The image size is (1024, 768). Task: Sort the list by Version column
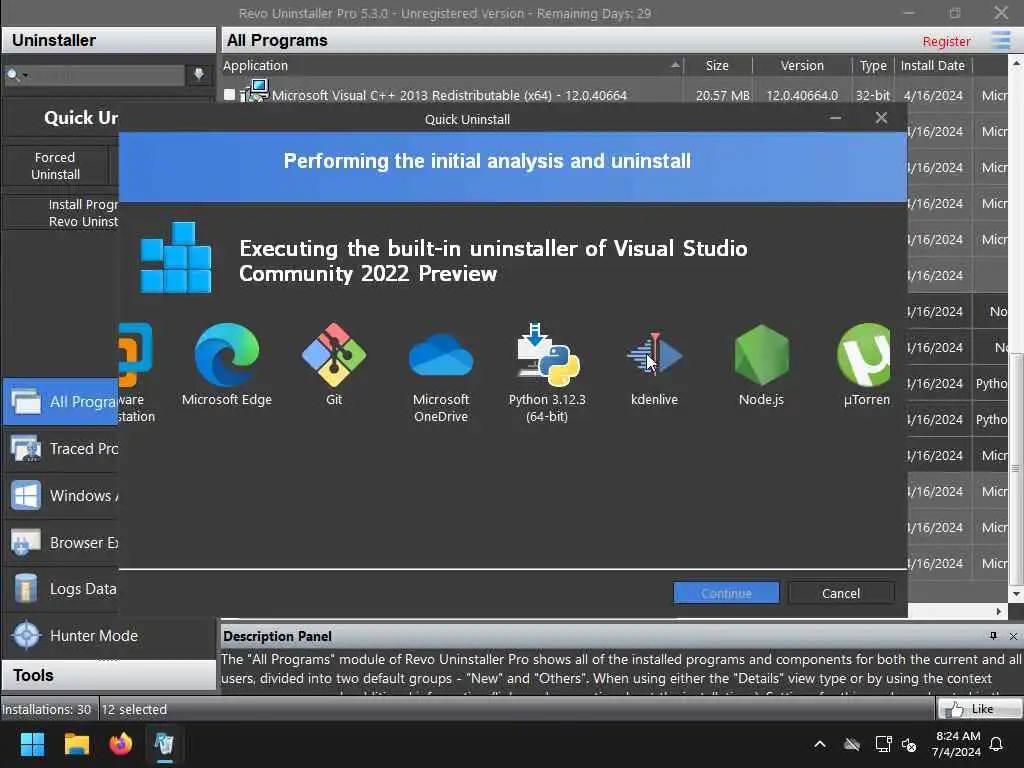[802, 65]
